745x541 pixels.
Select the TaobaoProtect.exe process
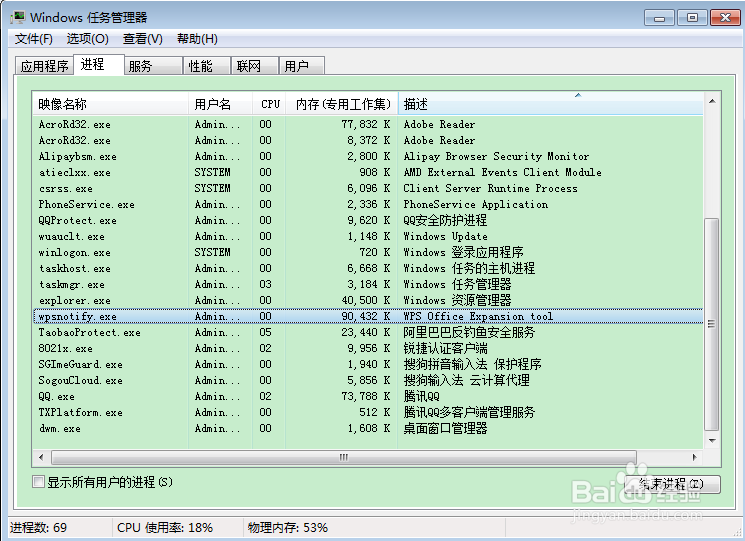368,332
